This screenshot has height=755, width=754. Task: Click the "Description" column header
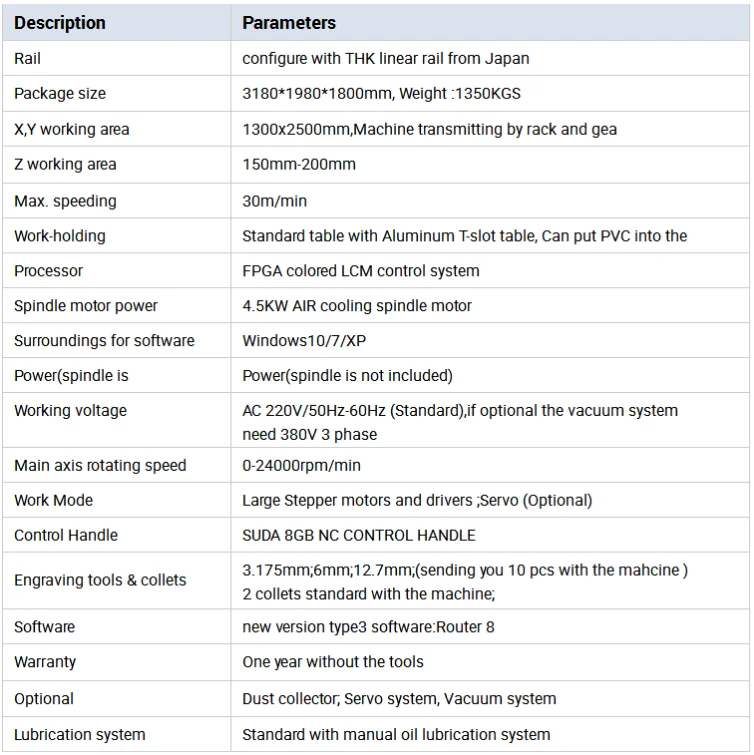tap(60, 22)
